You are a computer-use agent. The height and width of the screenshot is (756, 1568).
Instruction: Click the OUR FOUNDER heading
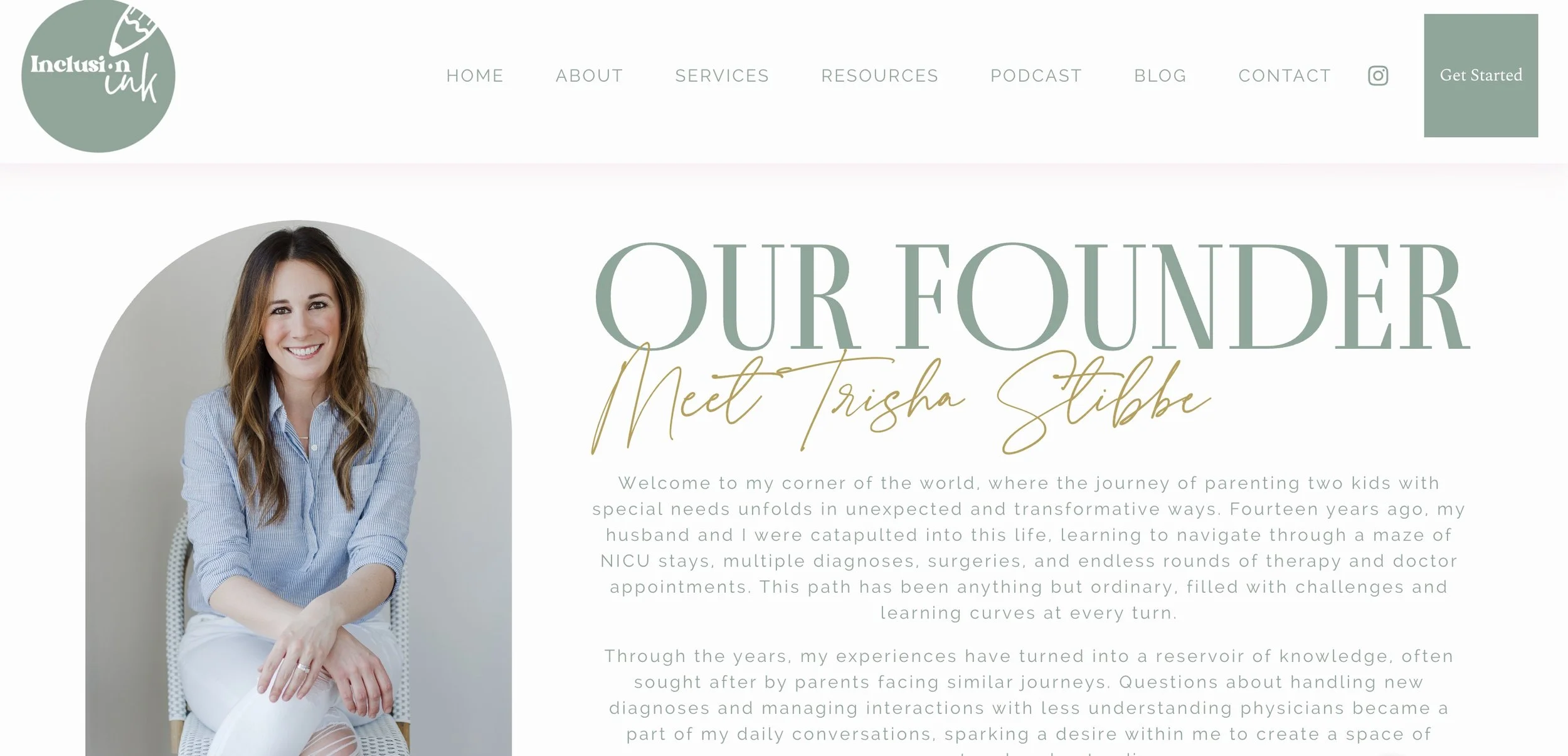pos(1030,296)
